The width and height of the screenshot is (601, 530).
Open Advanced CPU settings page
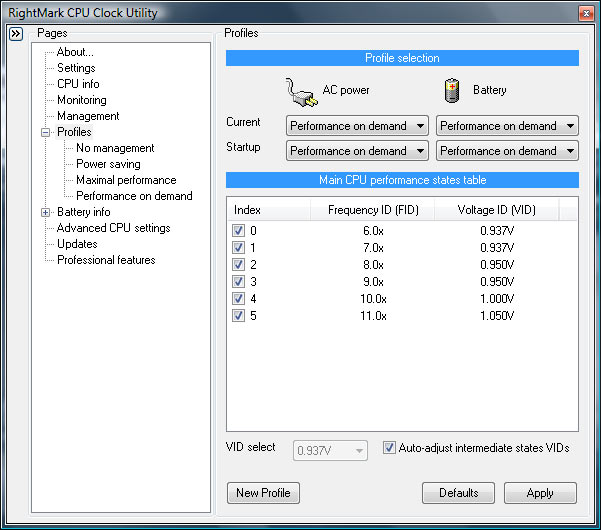[113, 228]
